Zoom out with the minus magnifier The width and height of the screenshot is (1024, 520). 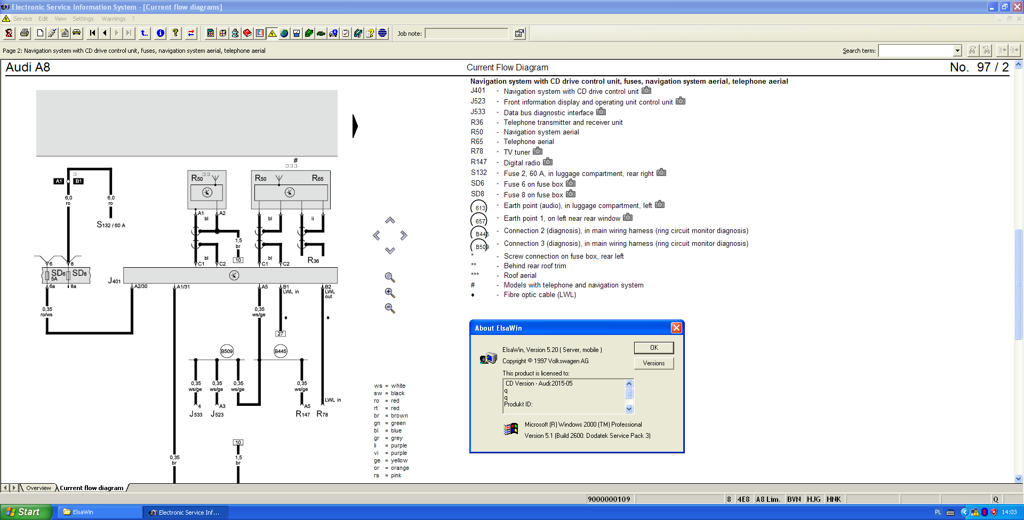point(390,308)
